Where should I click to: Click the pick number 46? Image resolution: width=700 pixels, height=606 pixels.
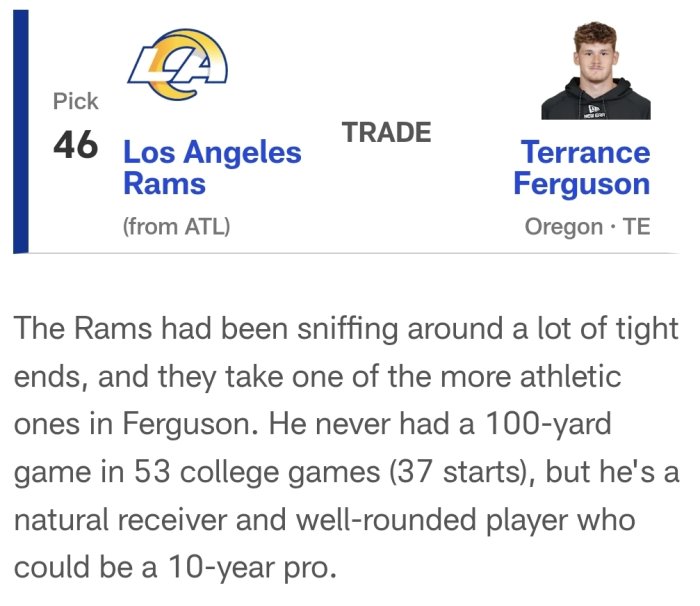pos(76,146)
